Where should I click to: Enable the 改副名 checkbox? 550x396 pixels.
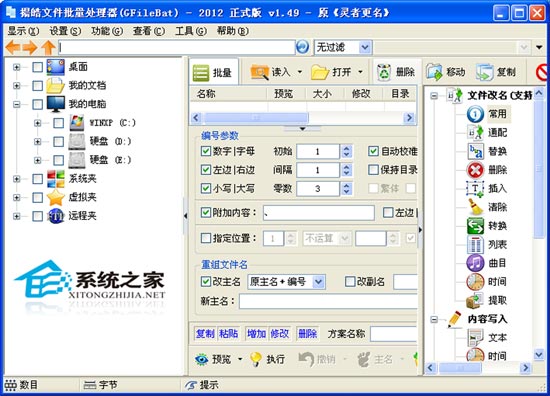[x=350, y=281]
